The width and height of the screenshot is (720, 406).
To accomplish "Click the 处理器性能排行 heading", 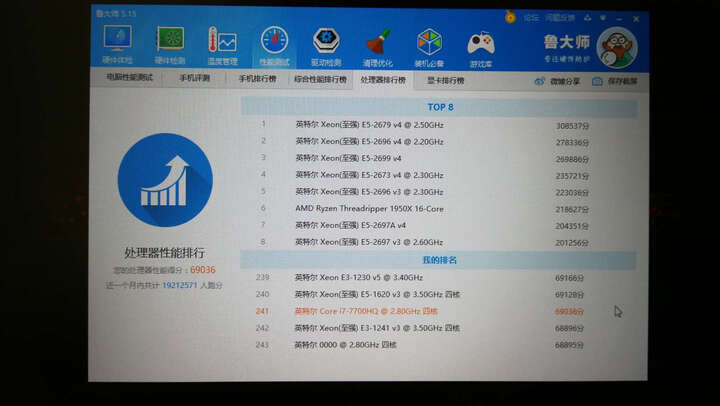I will (x=164, y=253).
